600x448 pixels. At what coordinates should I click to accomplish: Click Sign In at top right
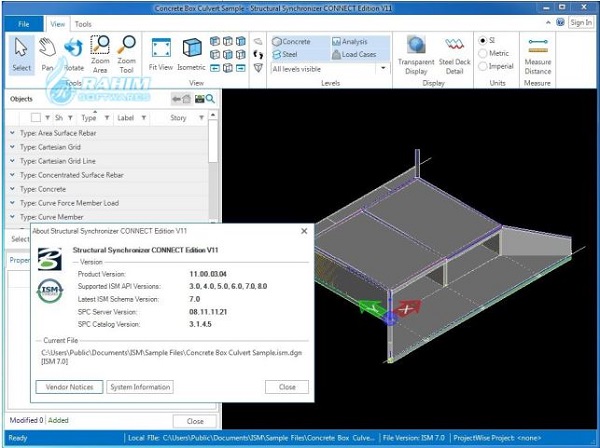[581, 23]
